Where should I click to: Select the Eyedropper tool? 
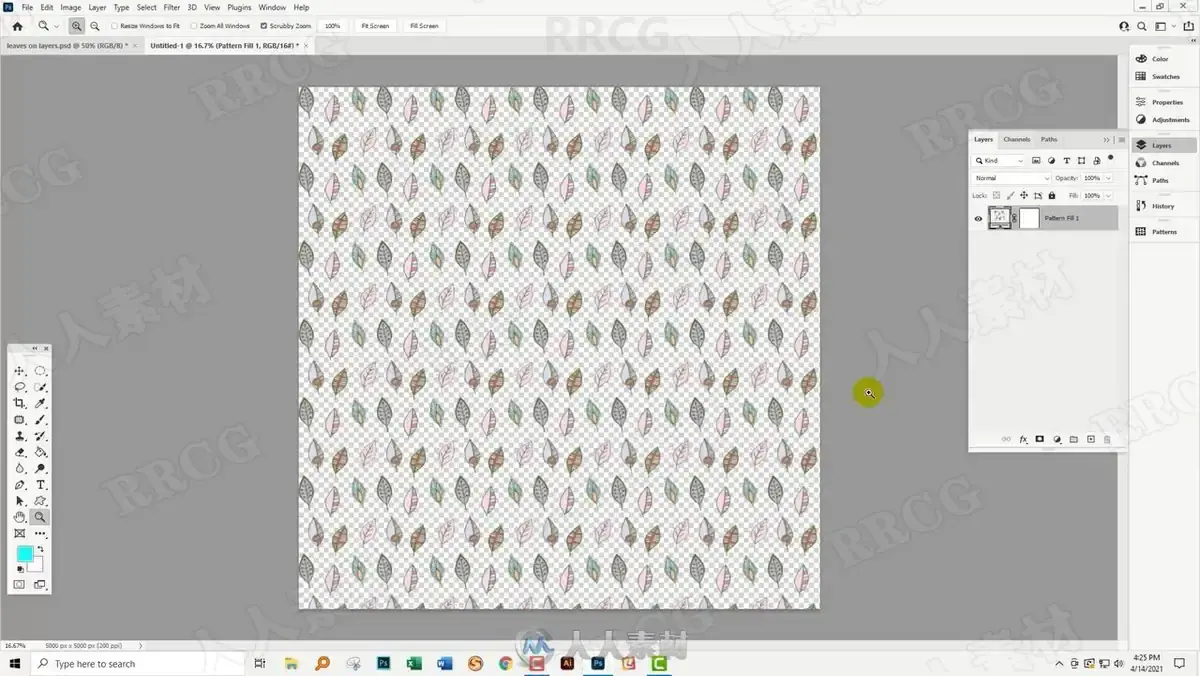click(x=40, y=403)
